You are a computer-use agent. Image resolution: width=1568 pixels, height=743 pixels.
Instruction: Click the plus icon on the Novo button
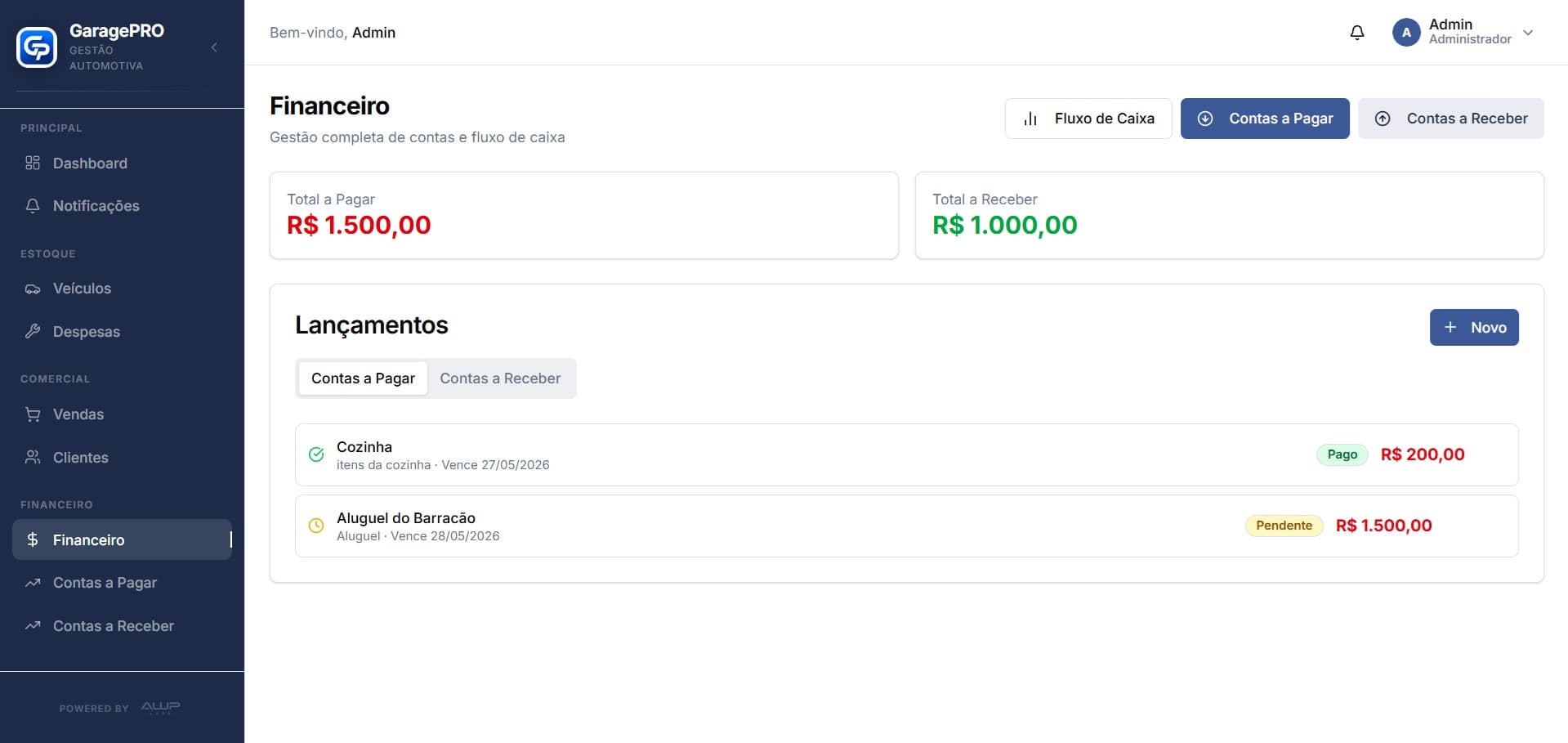[1450, 327]
